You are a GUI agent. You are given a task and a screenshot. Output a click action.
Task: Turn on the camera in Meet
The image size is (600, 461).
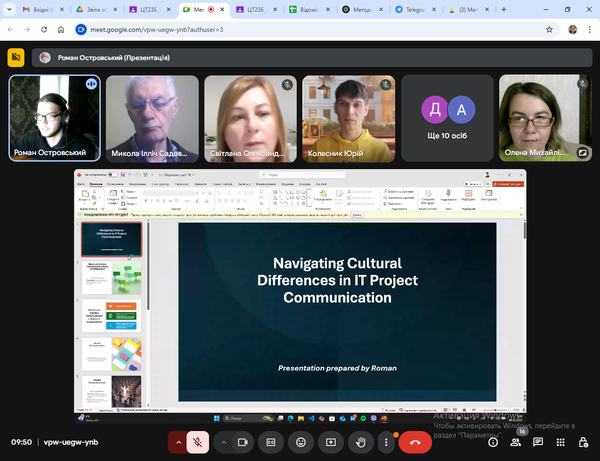[243, 442]
